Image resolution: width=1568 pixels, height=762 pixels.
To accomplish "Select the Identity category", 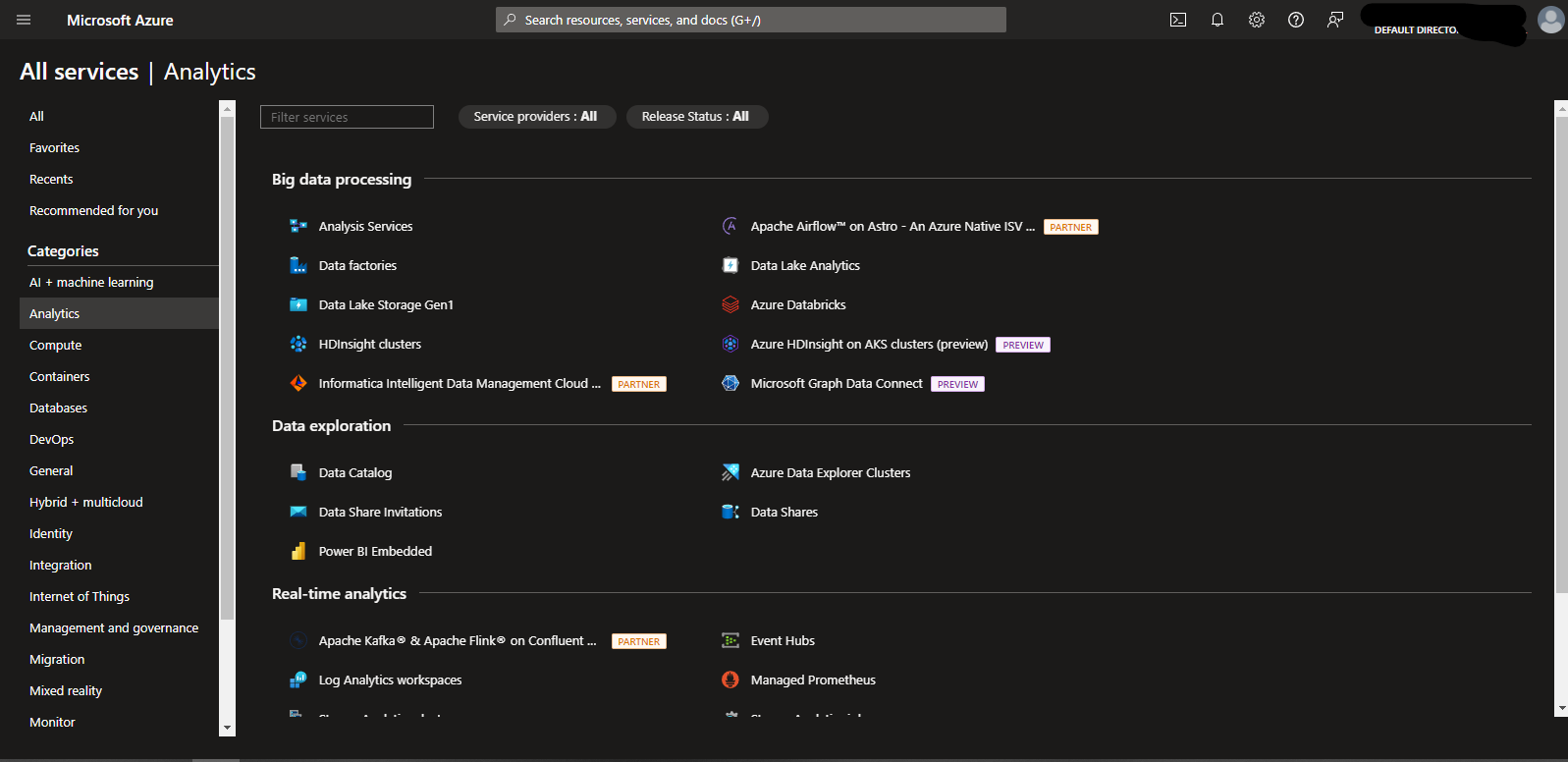I will point(51,533).
